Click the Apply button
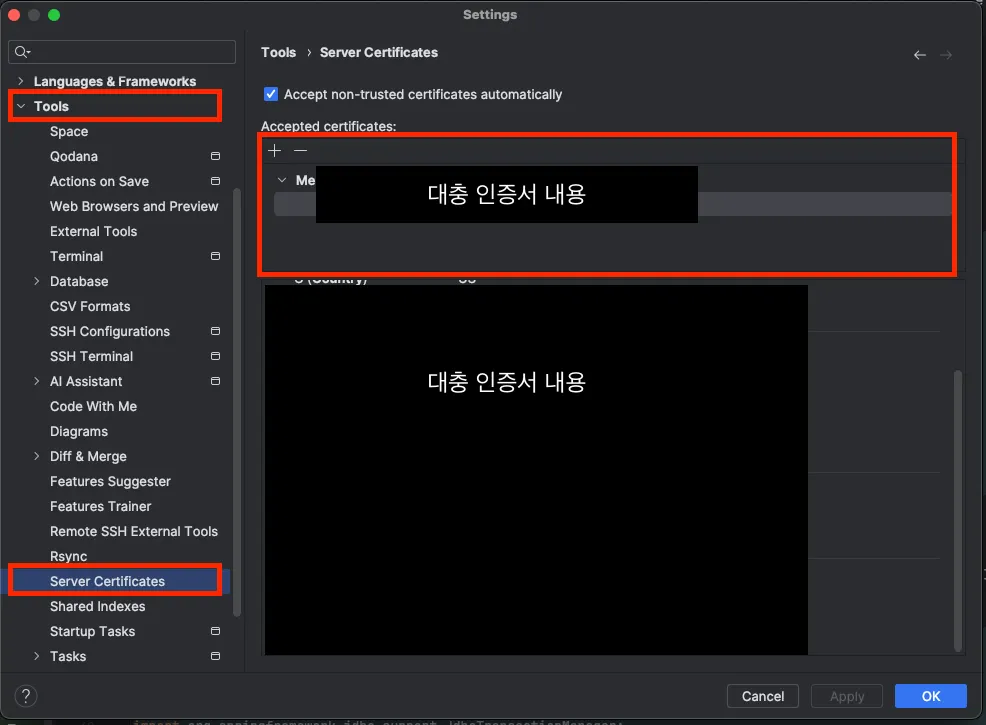 847,696
